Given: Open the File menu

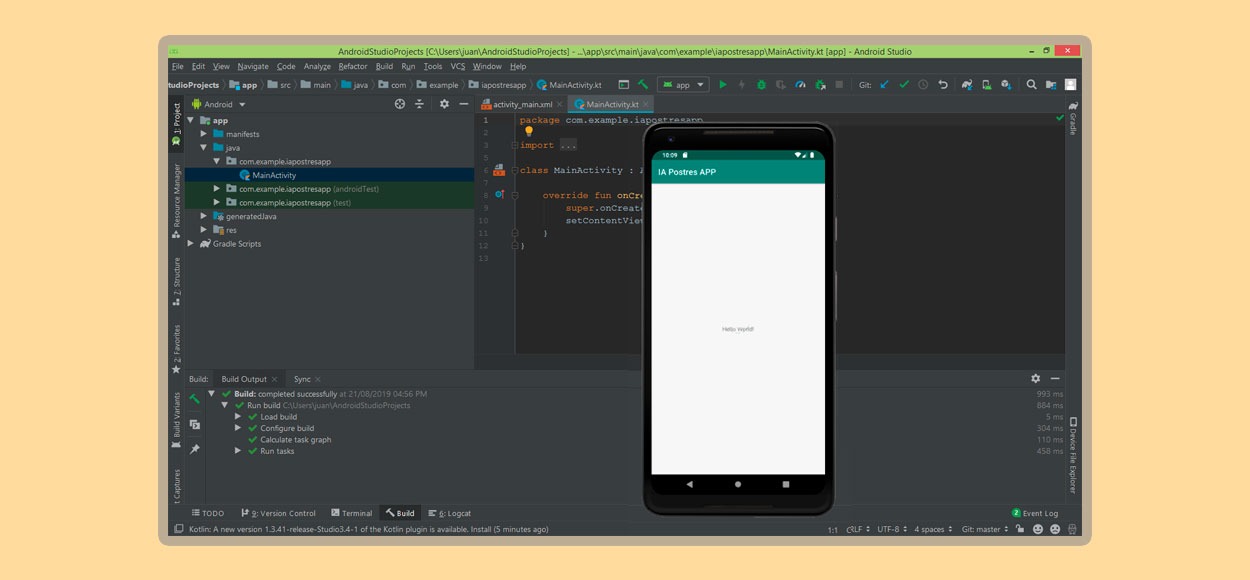Looking at the screenshot, I should pos(177,67).
